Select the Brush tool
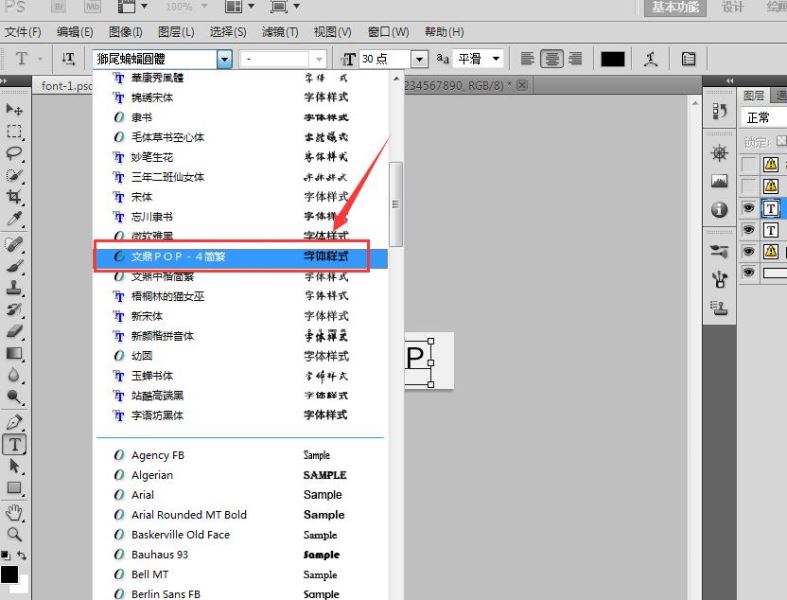The height and width of the screenshot is (600, 787). (x=14, y=266)
